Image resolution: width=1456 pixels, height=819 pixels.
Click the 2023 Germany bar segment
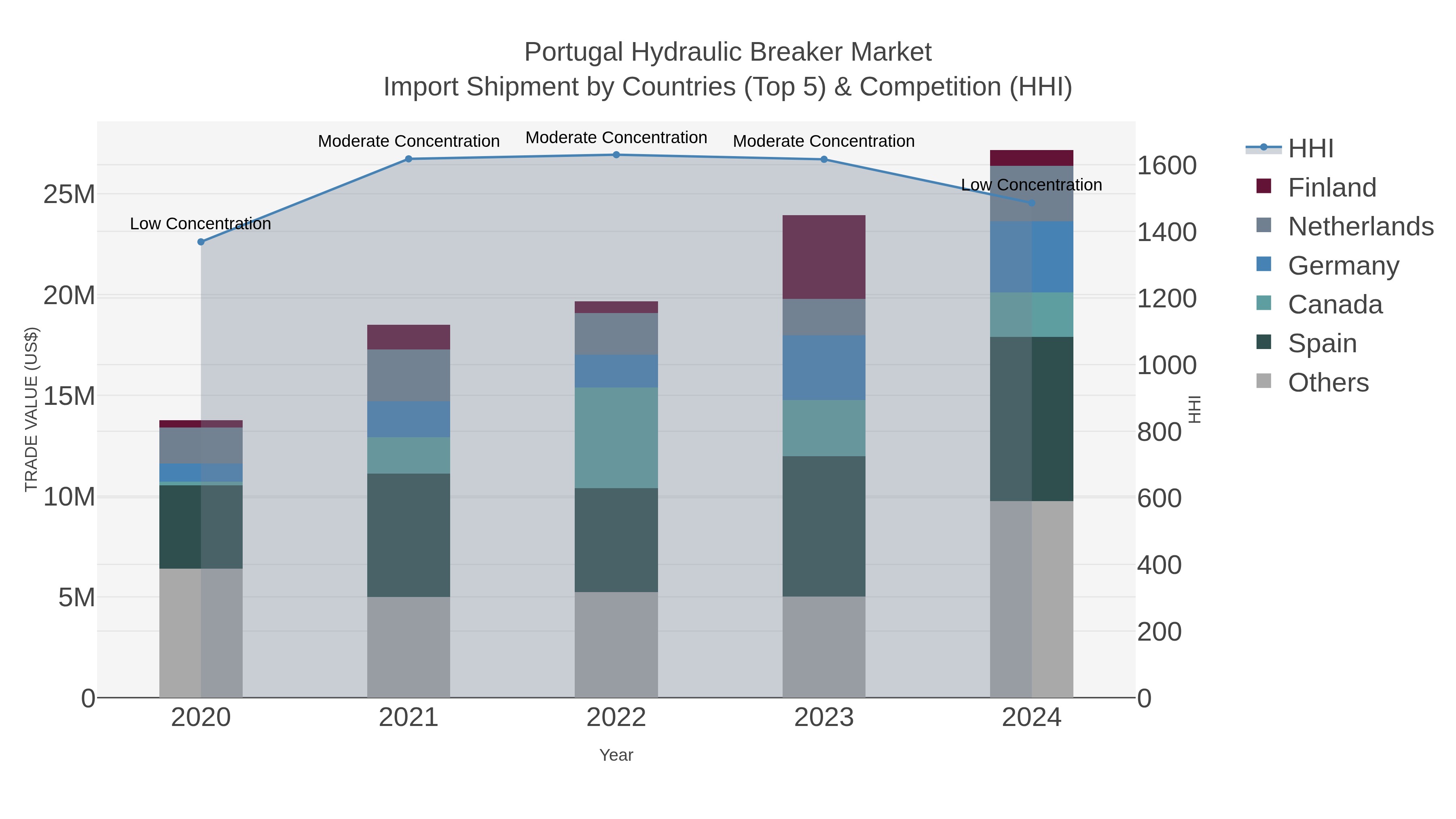click(824, 368)
